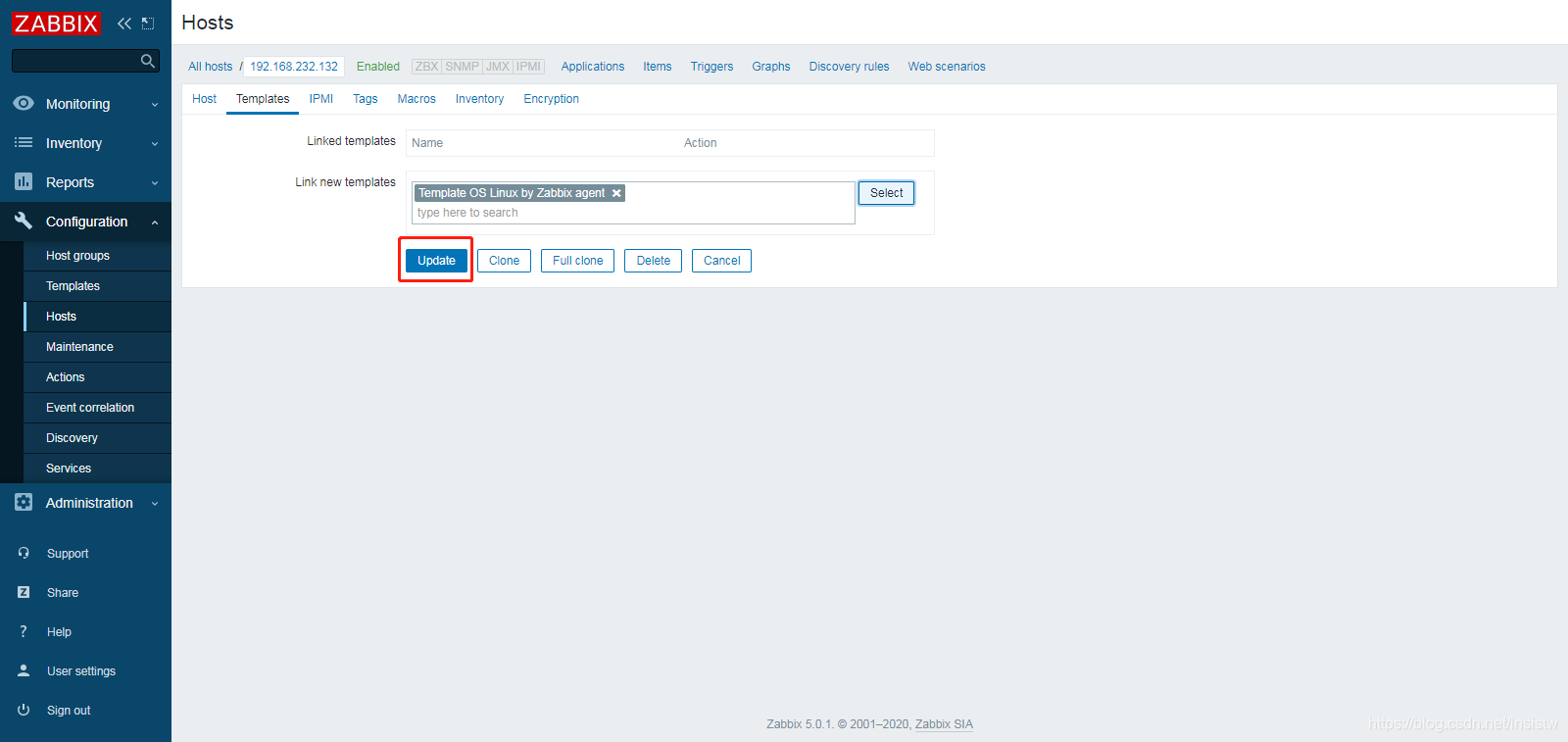Screen dimensions: 1568x742
Task: Click the Administration gear icon
Action: [24, 502]
